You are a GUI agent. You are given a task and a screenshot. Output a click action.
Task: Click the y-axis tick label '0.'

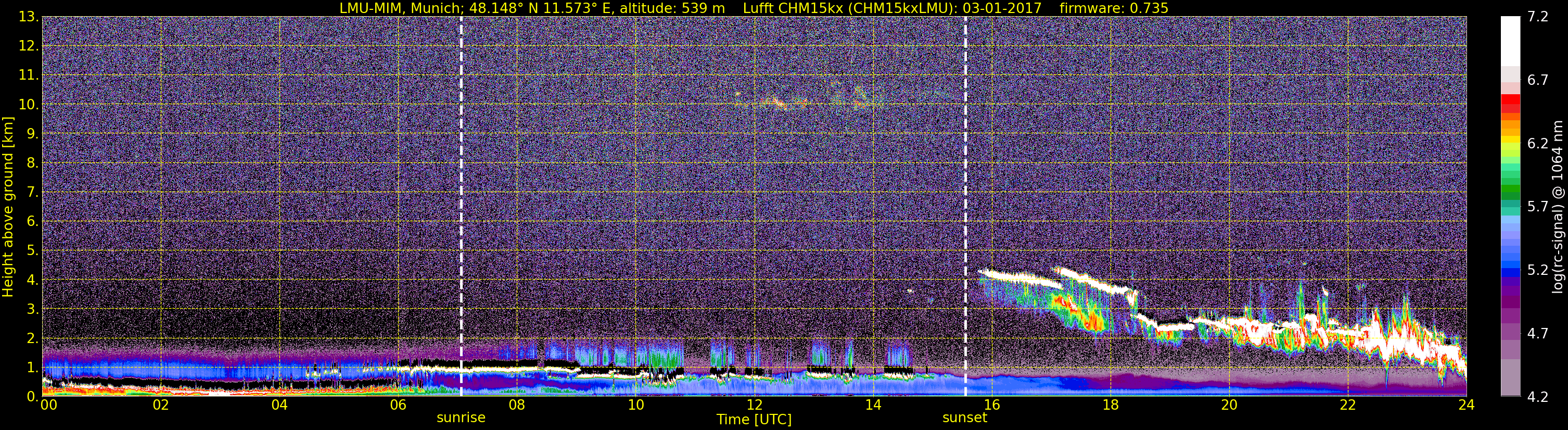[x=32, y=396]
